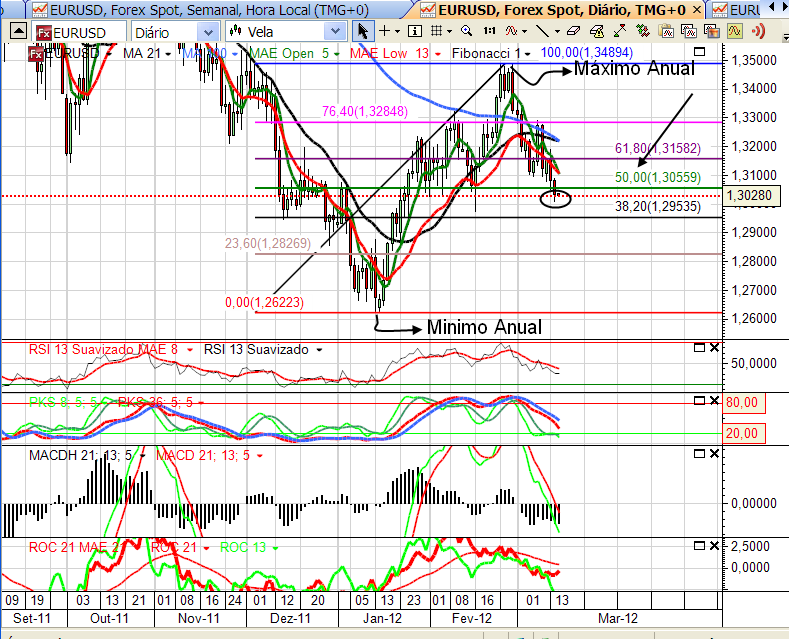Expand the line tool dropdown arrow
The width and height of the screenshot is (789, 639).
[557, 32]
